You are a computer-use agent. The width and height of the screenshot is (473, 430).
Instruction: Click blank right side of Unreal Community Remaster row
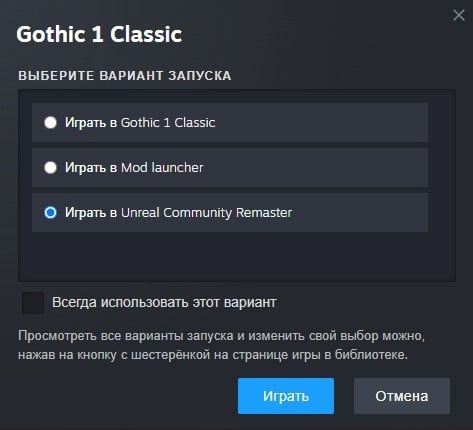360,212
